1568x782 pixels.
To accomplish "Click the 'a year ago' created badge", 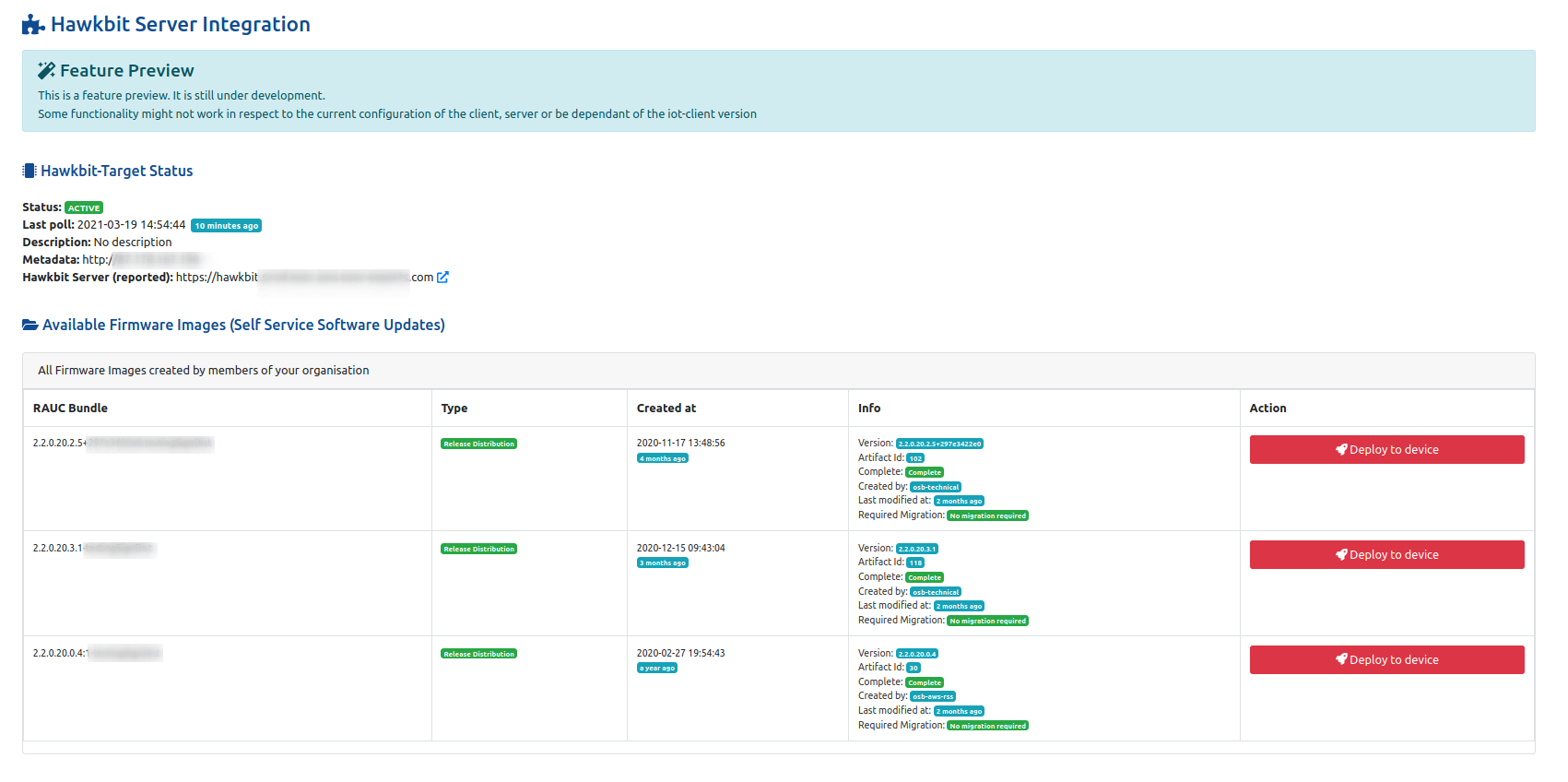I will (657, 669).
